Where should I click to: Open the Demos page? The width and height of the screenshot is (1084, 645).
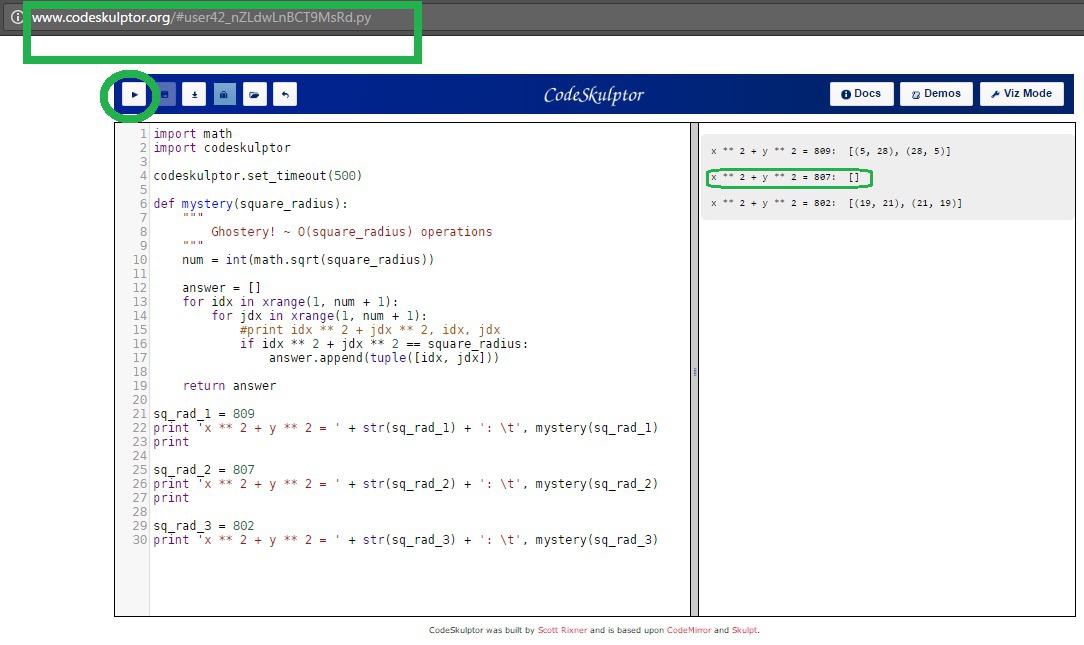(936, 94)
